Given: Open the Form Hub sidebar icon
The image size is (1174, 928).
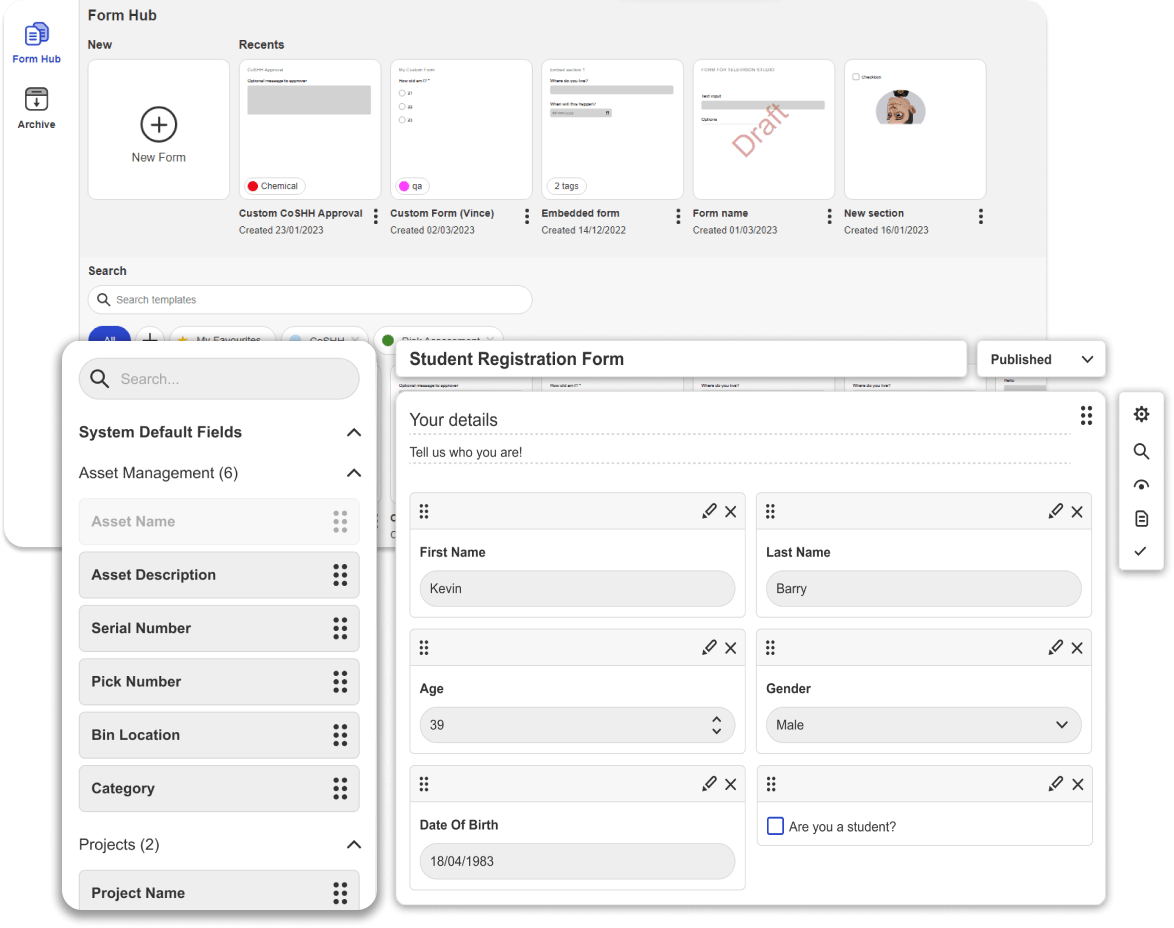Looking at the screenshot, I should point(36,36).
